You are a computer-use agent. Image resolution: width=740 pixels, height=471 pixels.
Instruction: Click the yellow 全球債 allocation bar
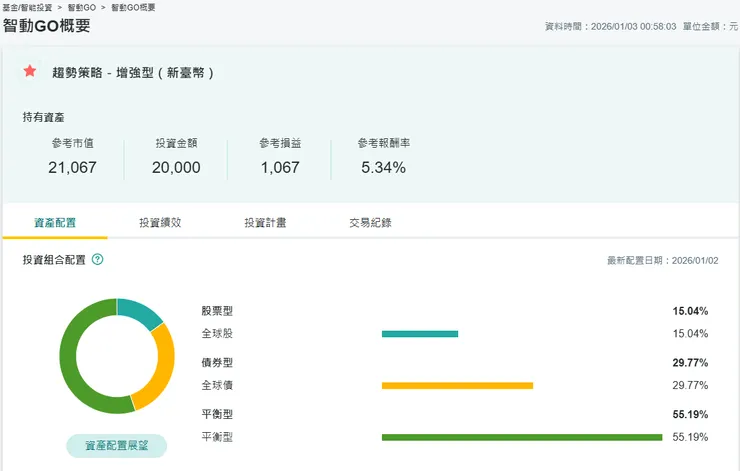[457, 386]
